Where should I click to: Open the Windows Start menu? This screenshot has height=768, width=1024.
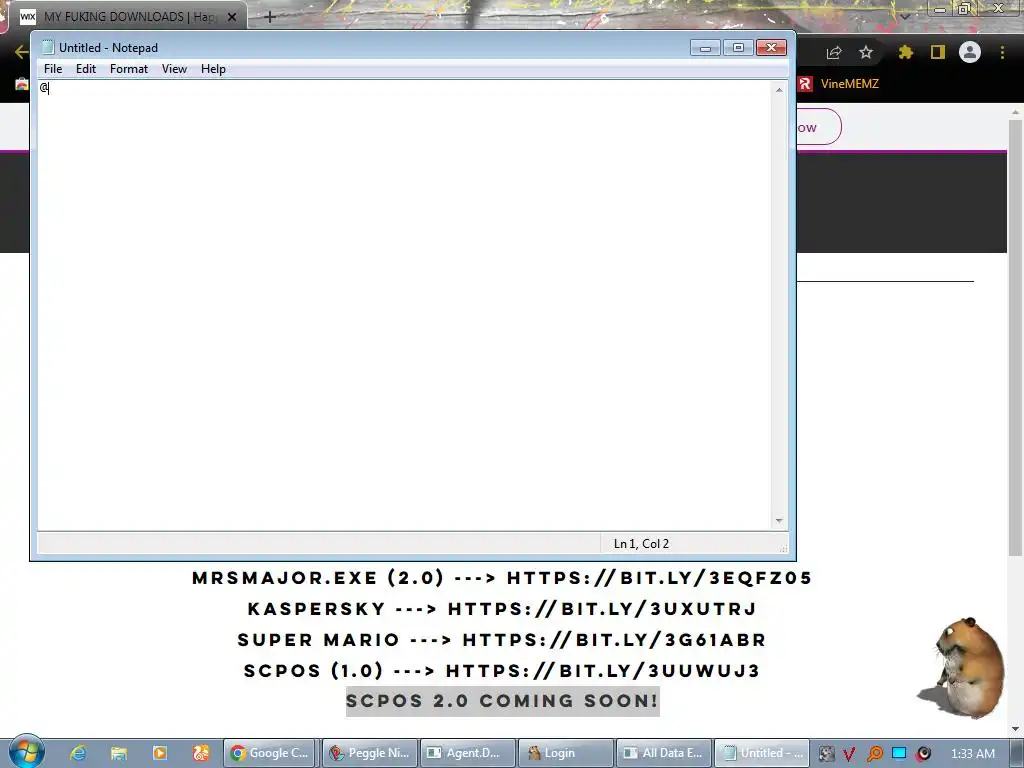point(26,751)
